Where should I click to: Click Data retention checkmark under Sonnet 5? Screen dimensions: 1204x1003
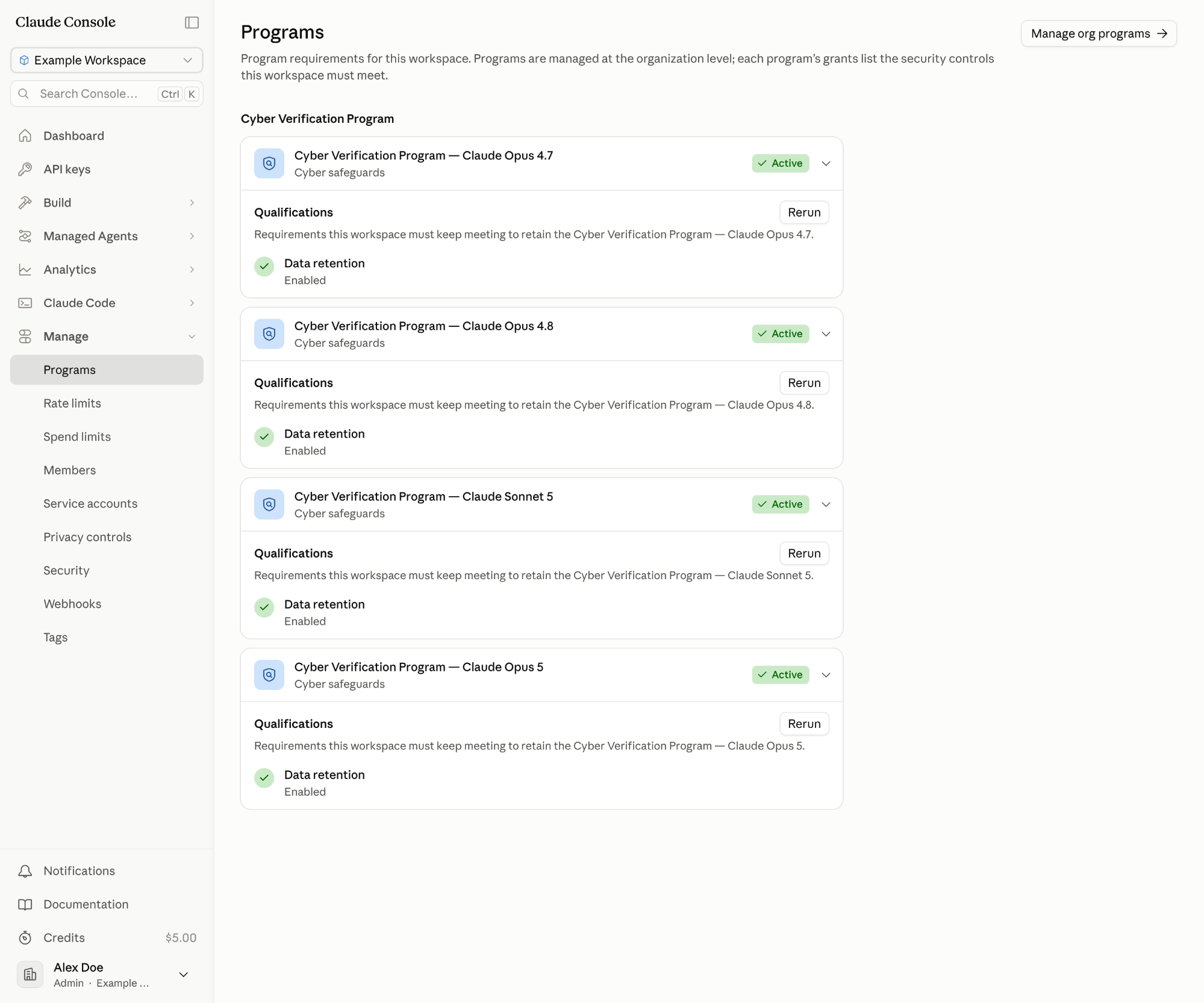[x=264, y=607]
